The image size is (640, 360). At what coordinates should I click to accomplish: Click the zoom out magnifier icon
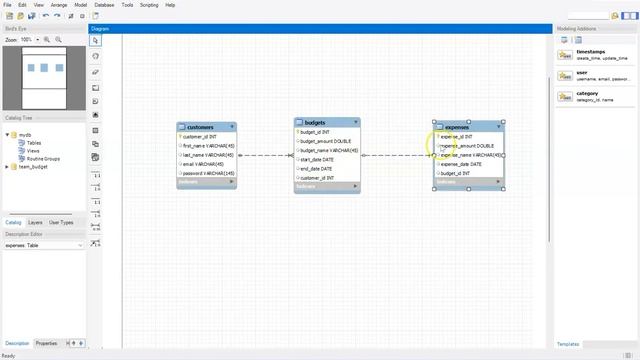(58, 40)
